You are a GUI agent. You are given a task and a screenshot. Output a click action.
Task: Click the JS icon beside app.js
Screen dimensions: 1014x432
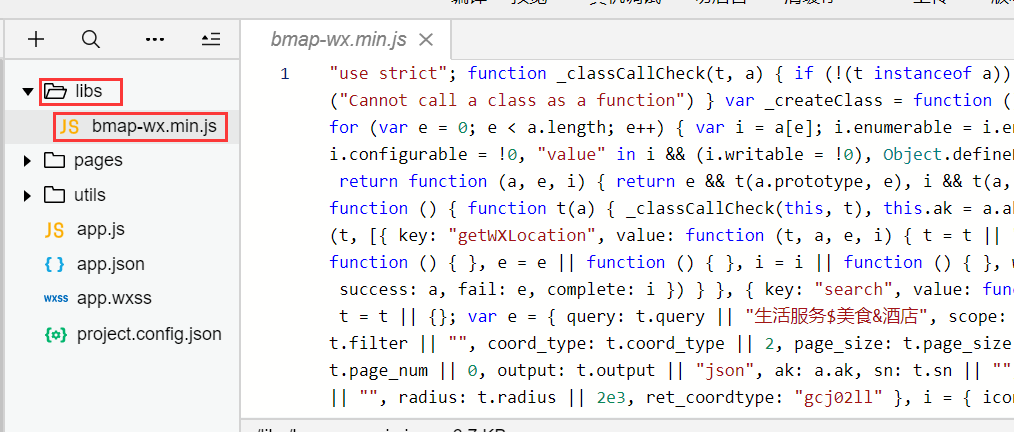pyautogui.click(x=54, y=230)
